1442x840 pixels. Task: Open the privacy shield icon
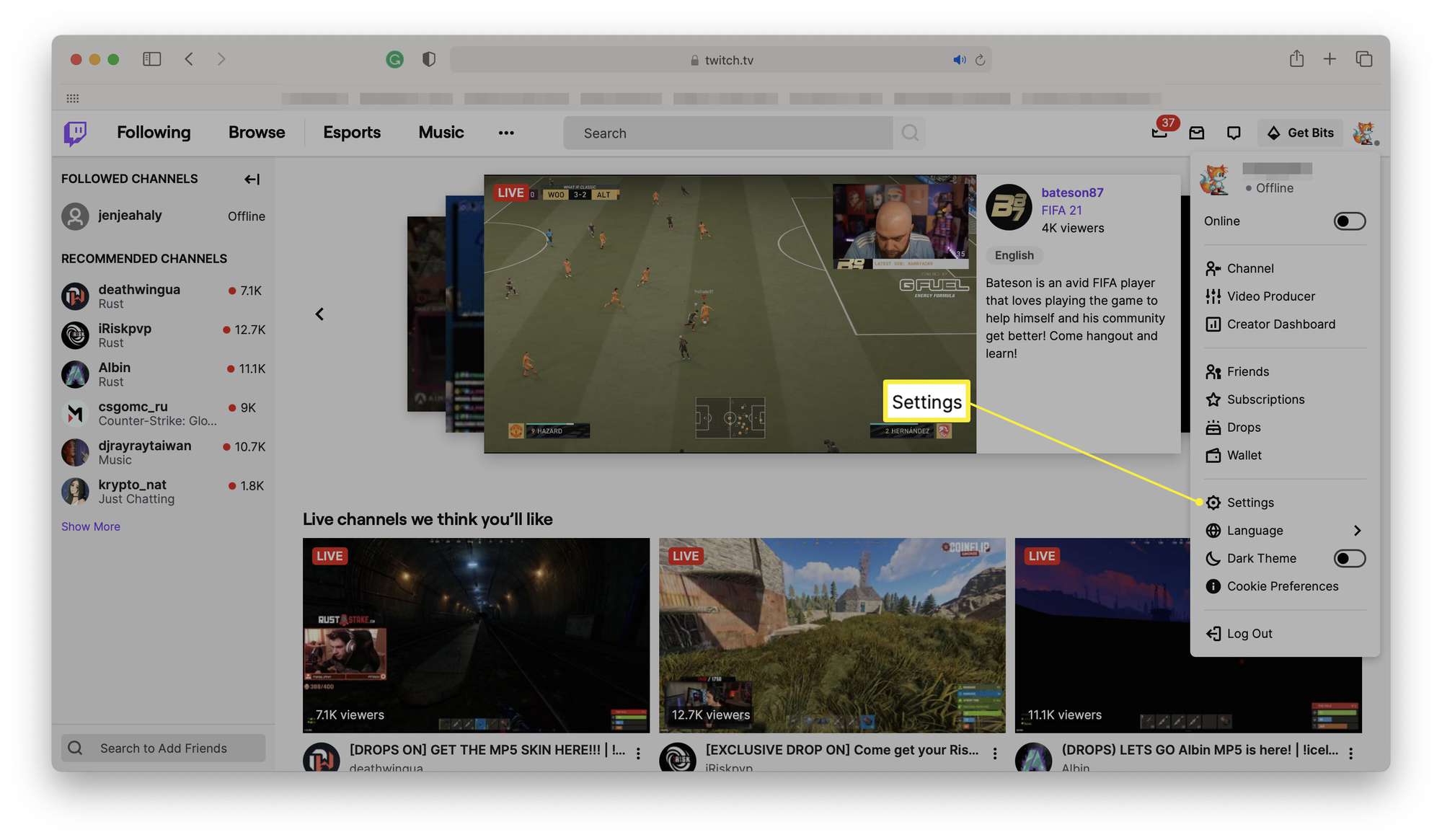tap(429, 59)
